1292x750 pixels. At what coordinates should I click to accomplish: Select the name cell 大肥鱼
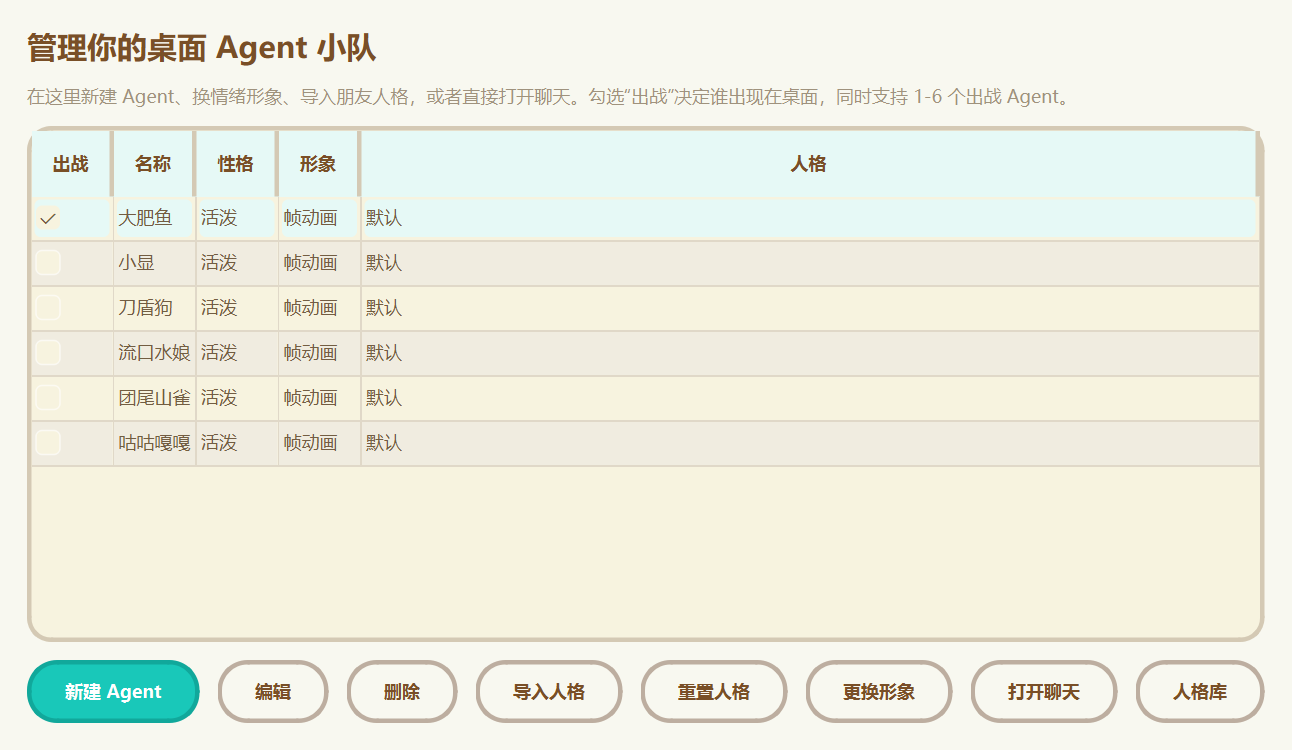tap(154, 218)
